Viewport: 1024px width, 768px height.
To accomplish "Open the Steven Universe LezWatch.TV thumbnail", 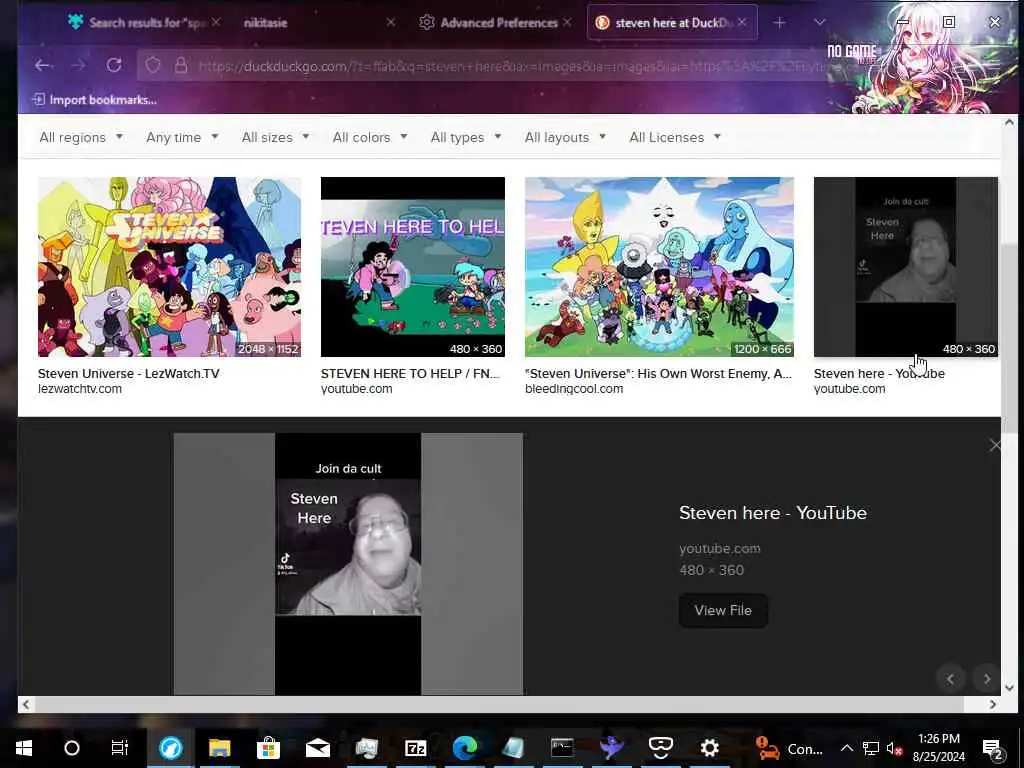I will pos(170,266).
